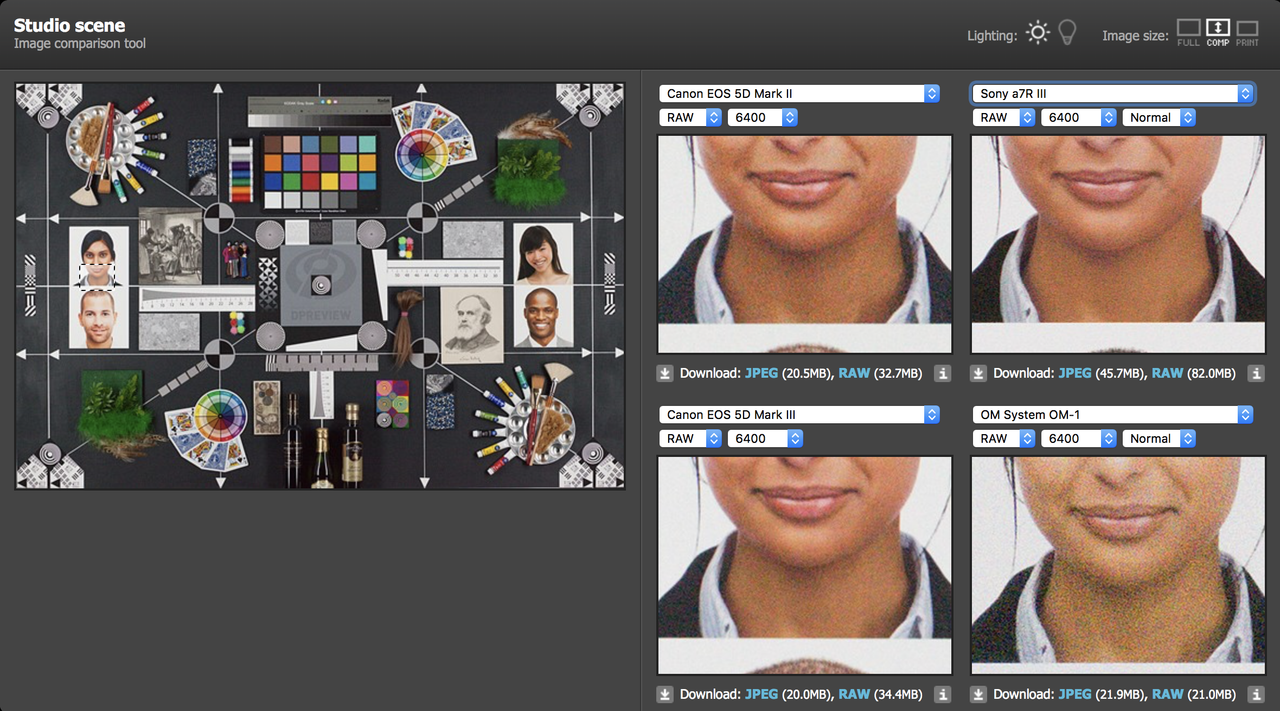The image size is (1280, 711).
Task: Download RAW (32.7MB) for Canon 5D Mark II
Action: 854,373
